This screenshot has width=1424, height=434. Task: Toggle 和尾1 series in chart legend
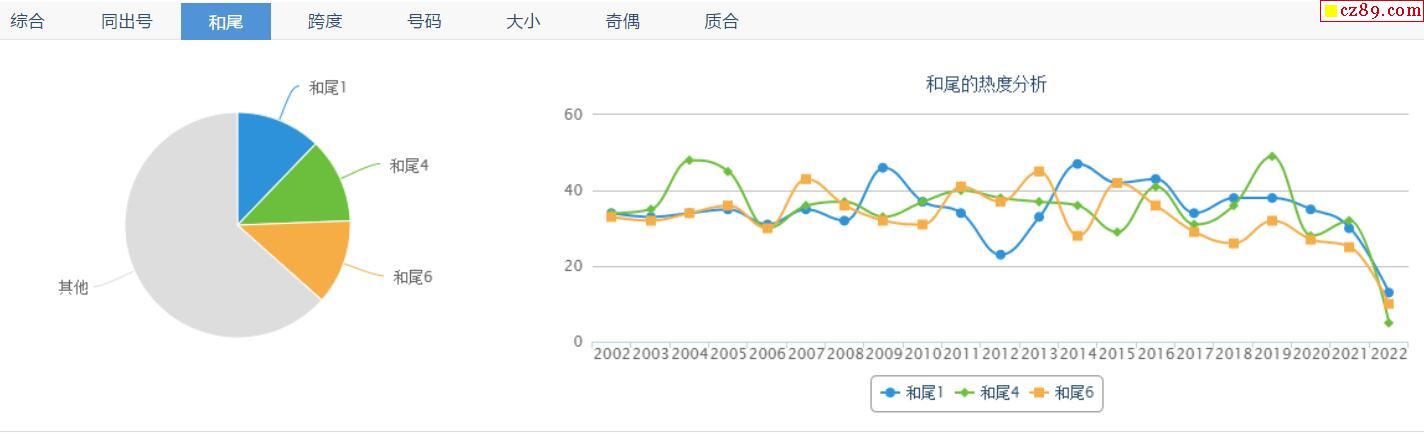912,393
